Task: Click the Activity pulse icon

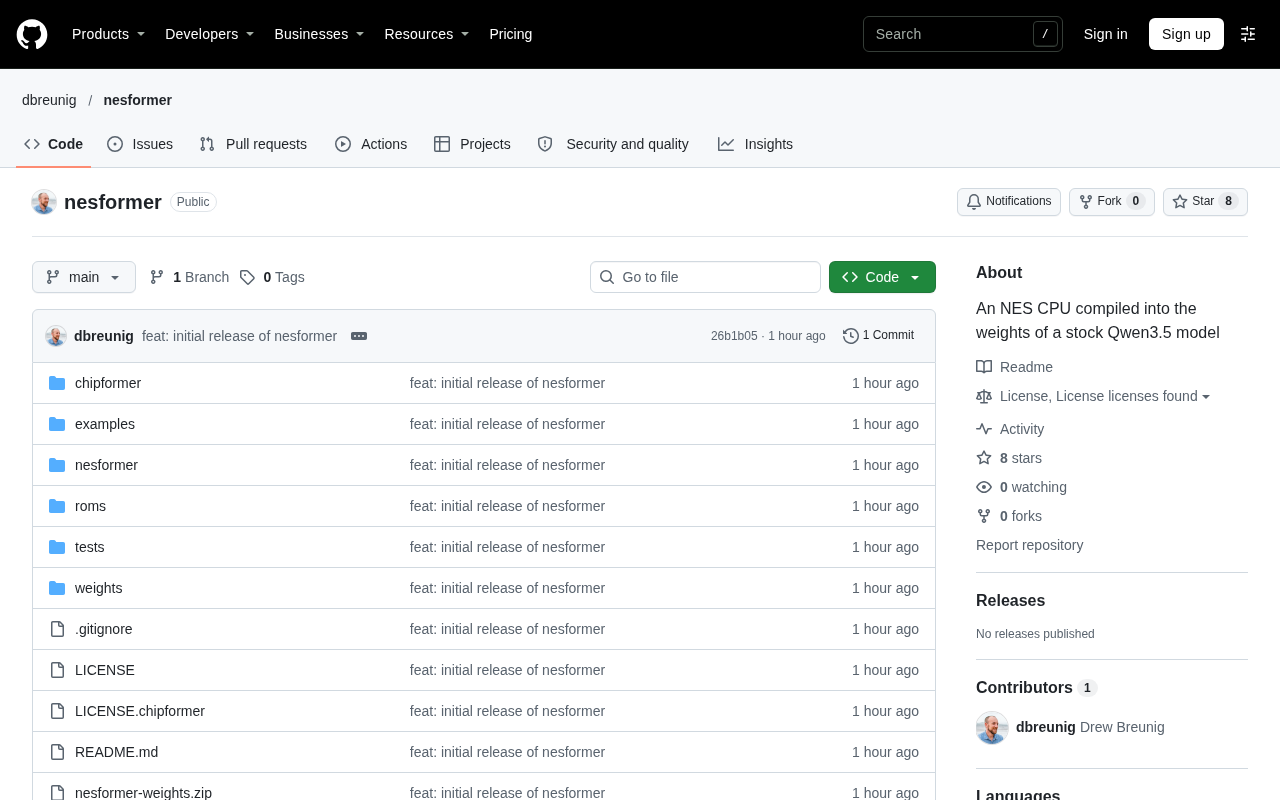Action: pyautogui.click(x=984, y=429)
